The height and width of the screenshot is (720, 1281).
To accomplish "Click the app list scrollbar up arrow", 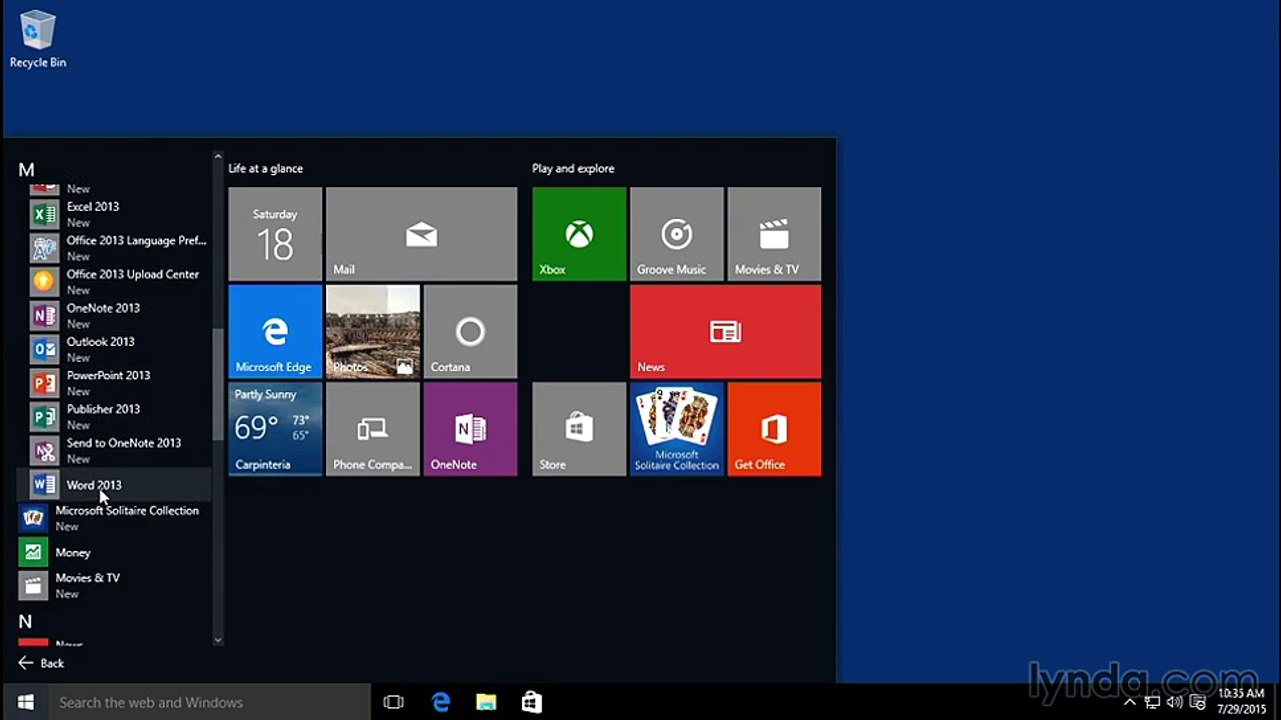I will click(218, 156).
